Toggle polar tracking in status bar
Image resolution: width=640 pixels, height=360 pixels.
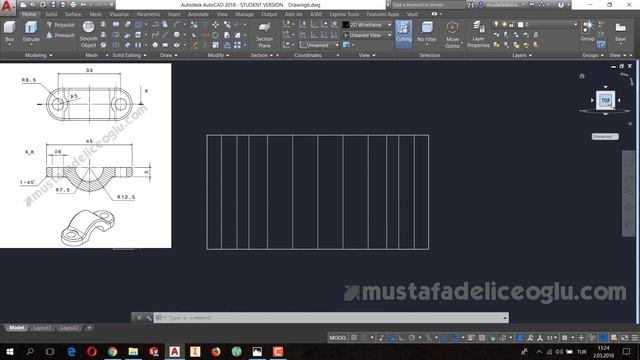point(412,338)
